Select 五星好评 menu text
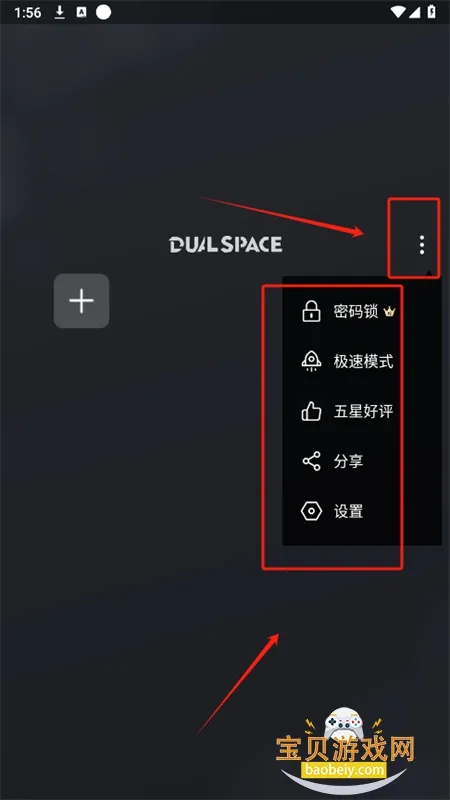The height and width of the screenshot is (800, 450). coord(363,411)
